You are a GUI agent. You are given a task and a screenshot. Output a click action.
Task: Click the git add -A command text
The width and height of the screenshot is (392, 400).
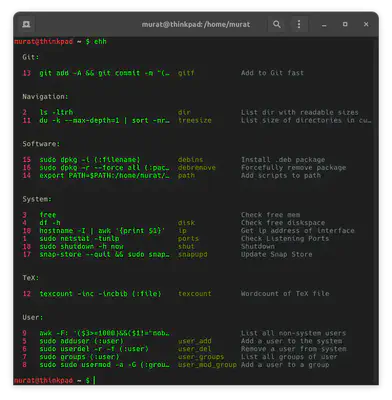click(x=104, y=73)
